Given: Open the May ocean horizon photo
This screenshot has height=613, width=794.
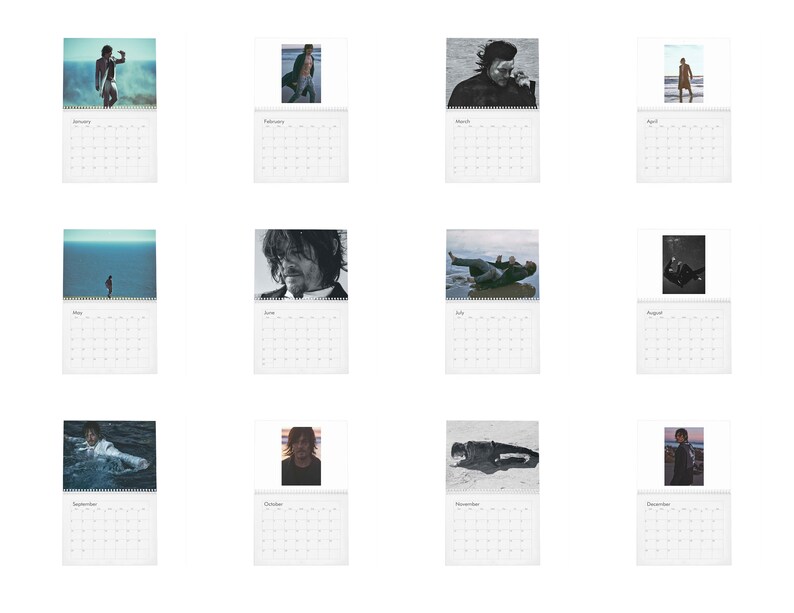Looking at the screenshot, I should pos(109,264).
